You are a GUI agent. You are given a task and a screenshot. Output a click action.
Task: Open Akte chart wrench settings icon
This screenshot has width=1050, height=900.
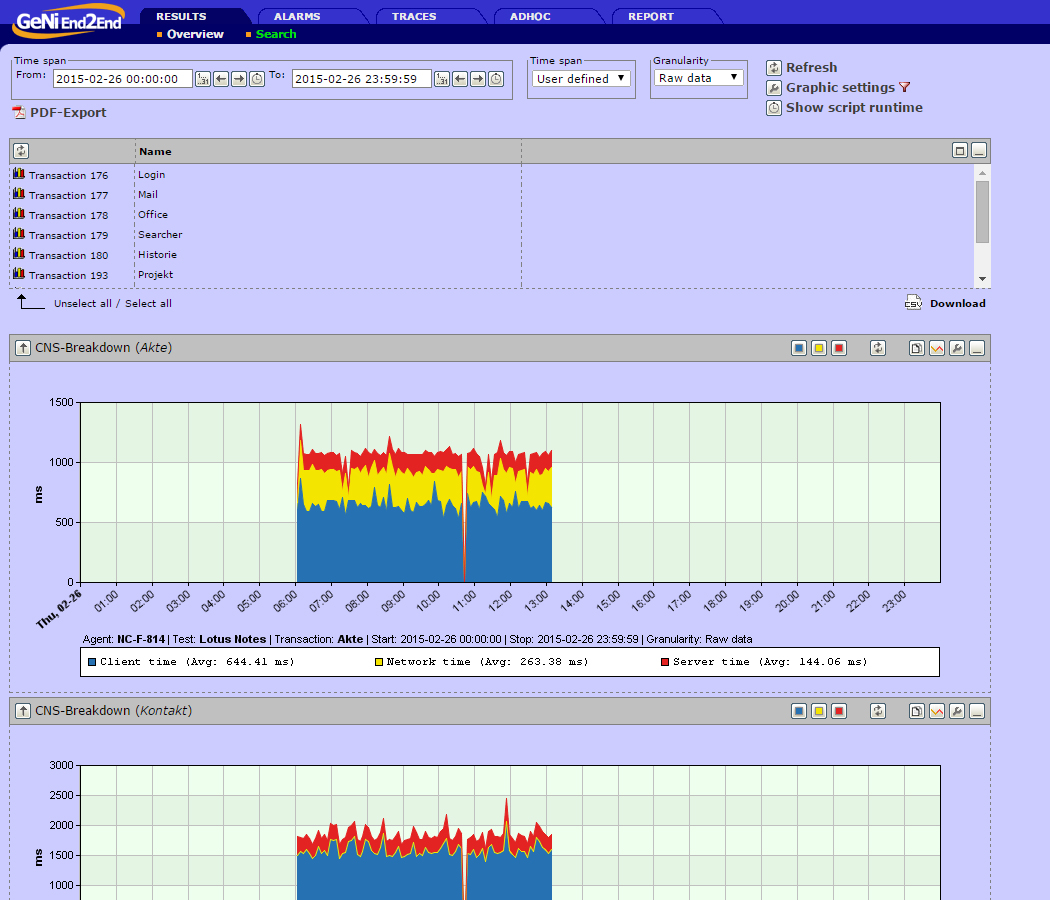[957, 348]
